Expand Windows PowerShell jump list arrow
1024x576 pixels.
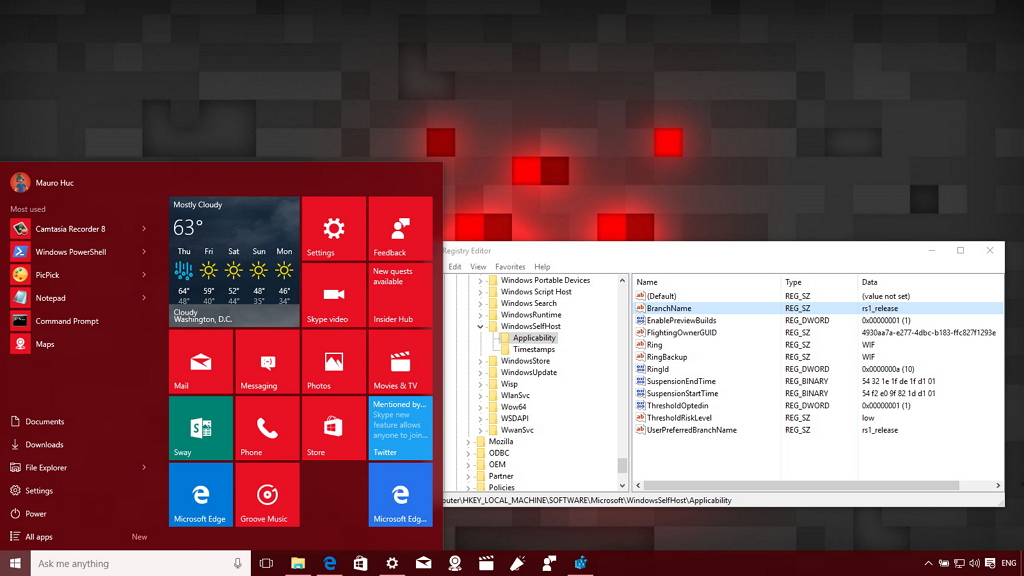(144, 252)
